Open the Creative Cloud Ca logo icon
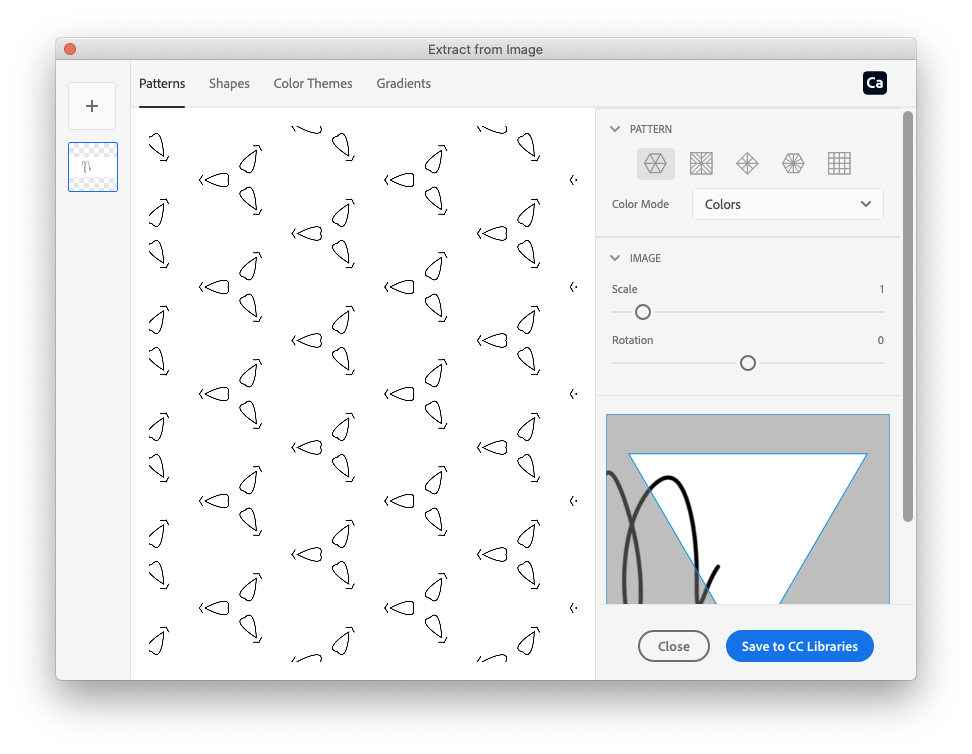The image size is (972, 754). click(875, 83)
